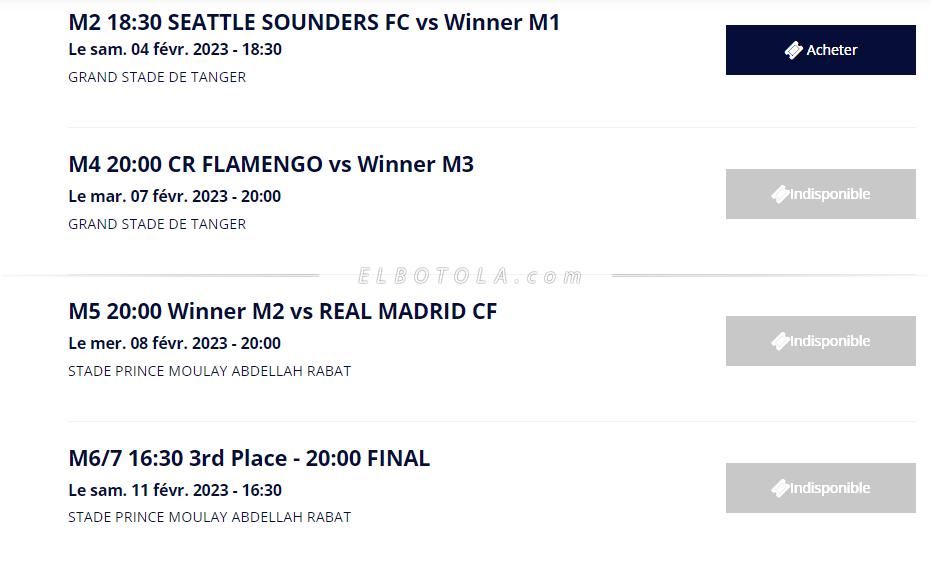Viewport: 931px width, 568px height.
Task: Click ticket icon in Flamengo Indisponible button
Action: pyautogui.click(x=780, y=194)
